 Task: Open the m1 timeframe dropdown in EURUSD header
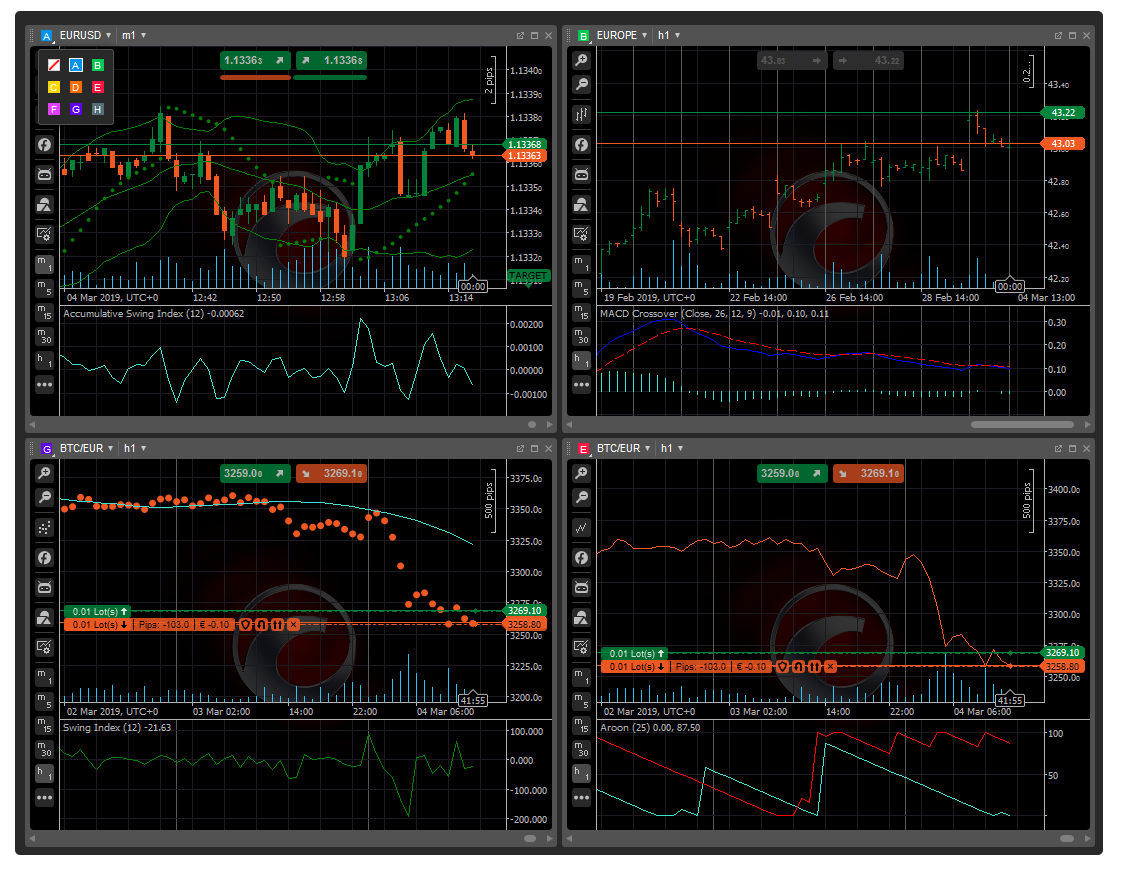click(134, 35)
